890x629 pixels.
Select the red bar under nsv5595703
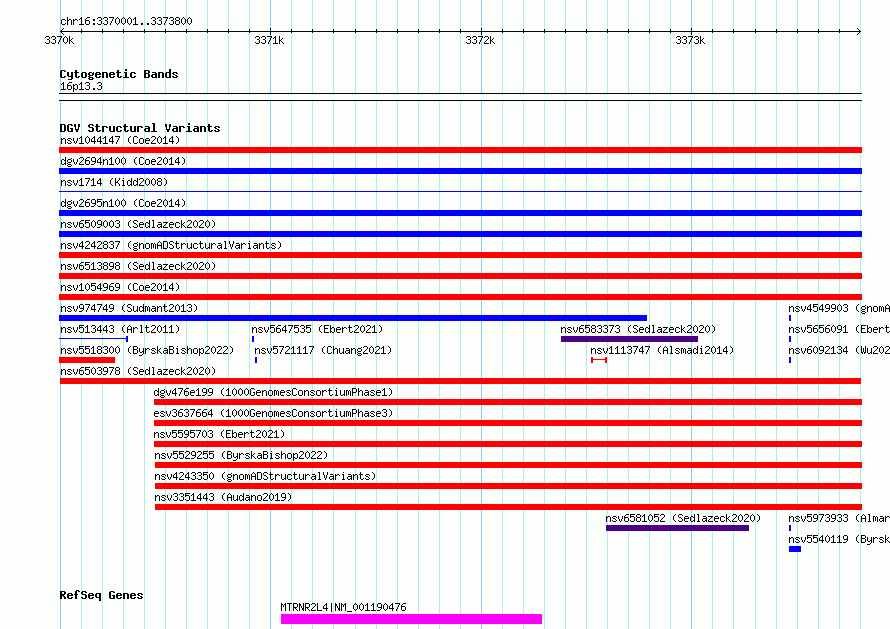pos(508,444)
